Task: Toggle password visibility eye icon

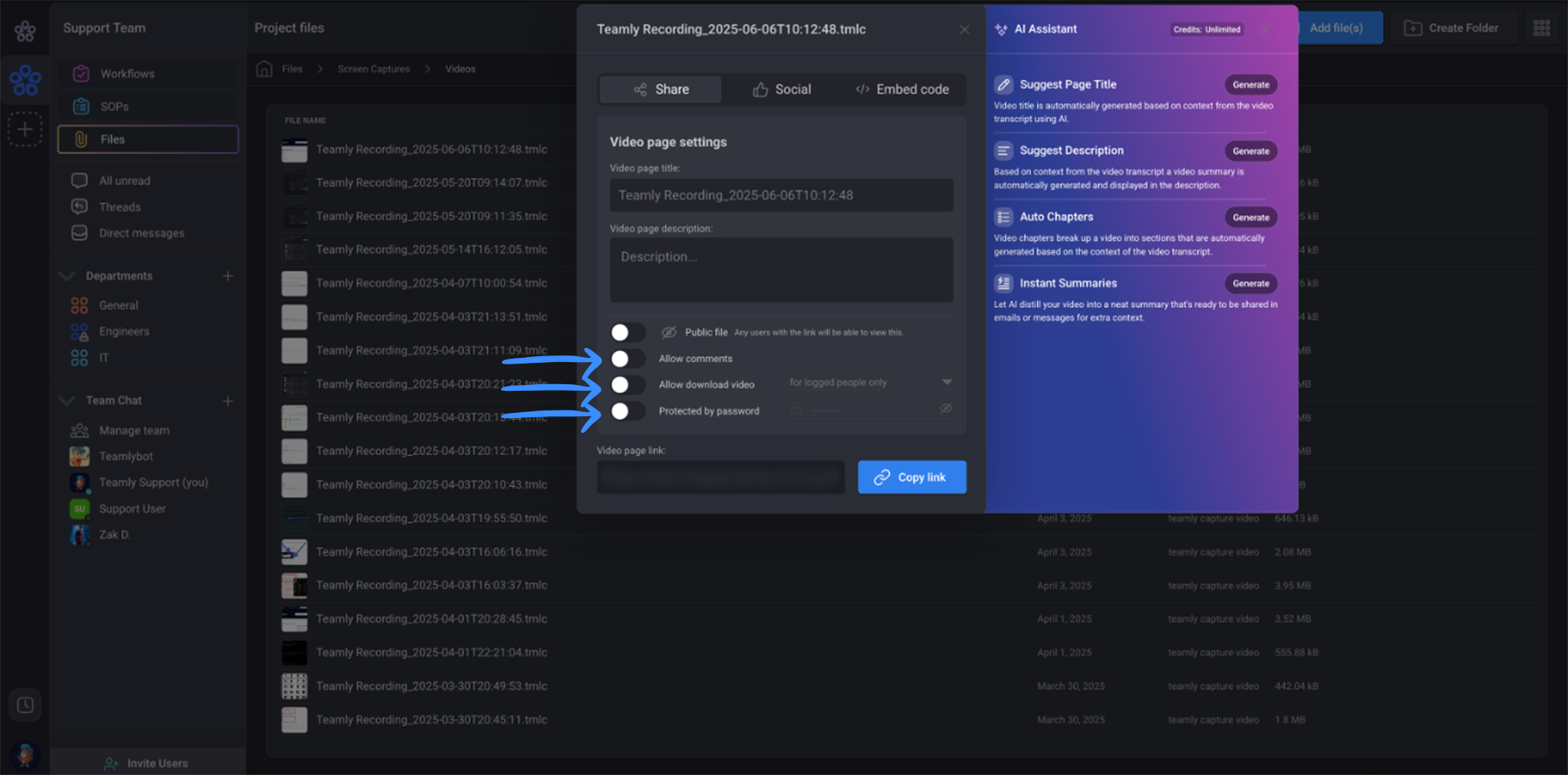Action: coord(947,408)
